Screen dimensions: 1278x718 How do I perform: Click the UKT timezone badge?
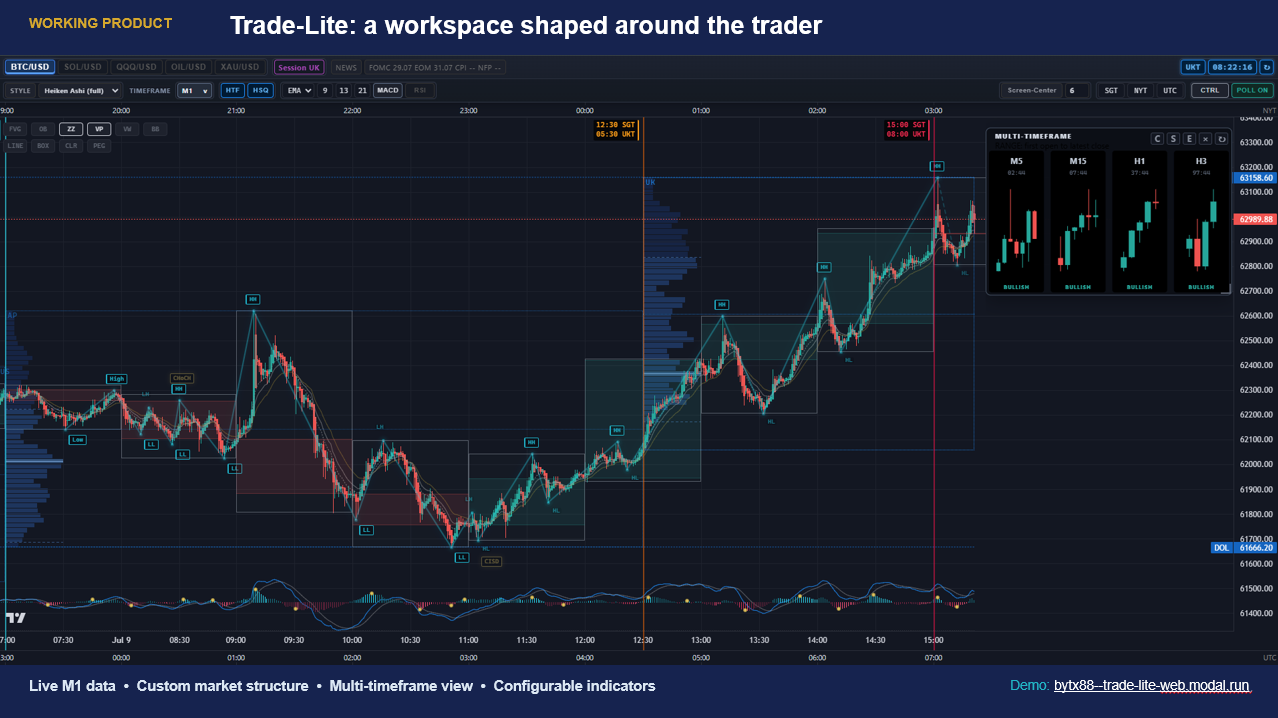pos(1192,67)
